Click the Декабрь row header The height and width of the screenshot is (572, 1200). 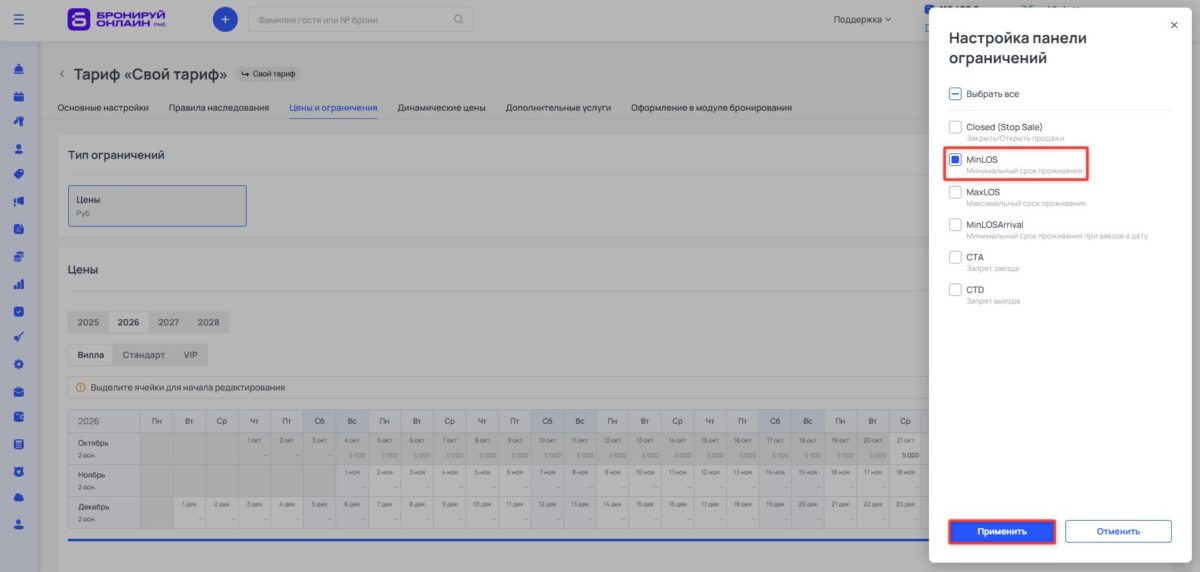(104, 511)
